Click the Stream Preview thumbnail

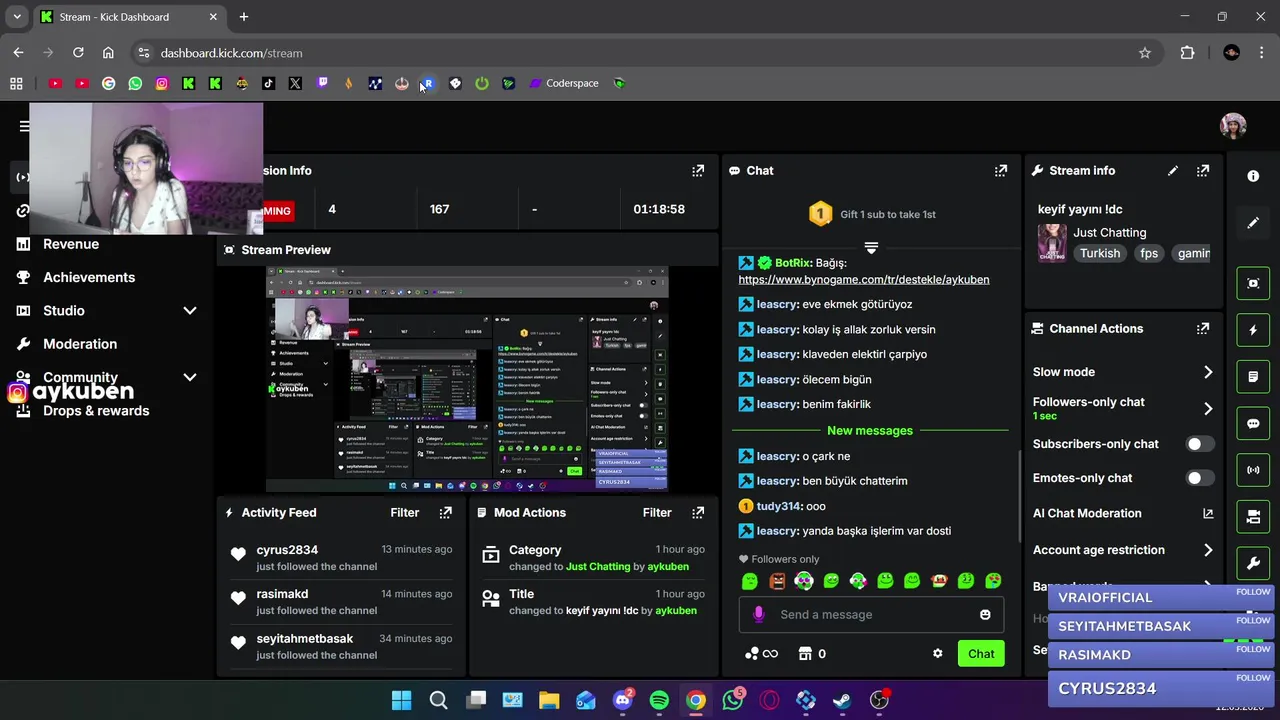coord(467,380)
